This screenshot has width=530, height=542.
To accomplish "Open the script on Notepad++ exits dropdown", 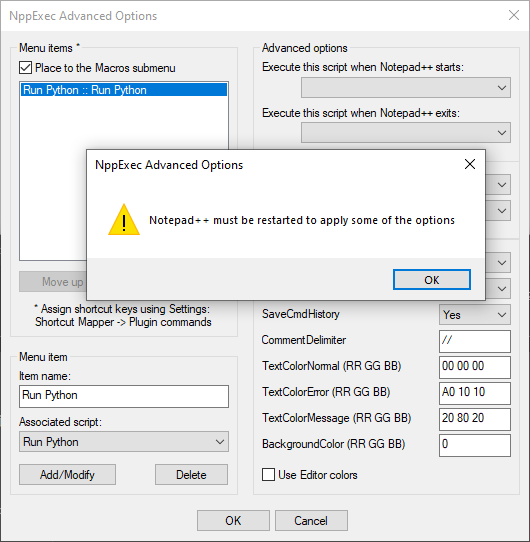I will coord(406,132).
